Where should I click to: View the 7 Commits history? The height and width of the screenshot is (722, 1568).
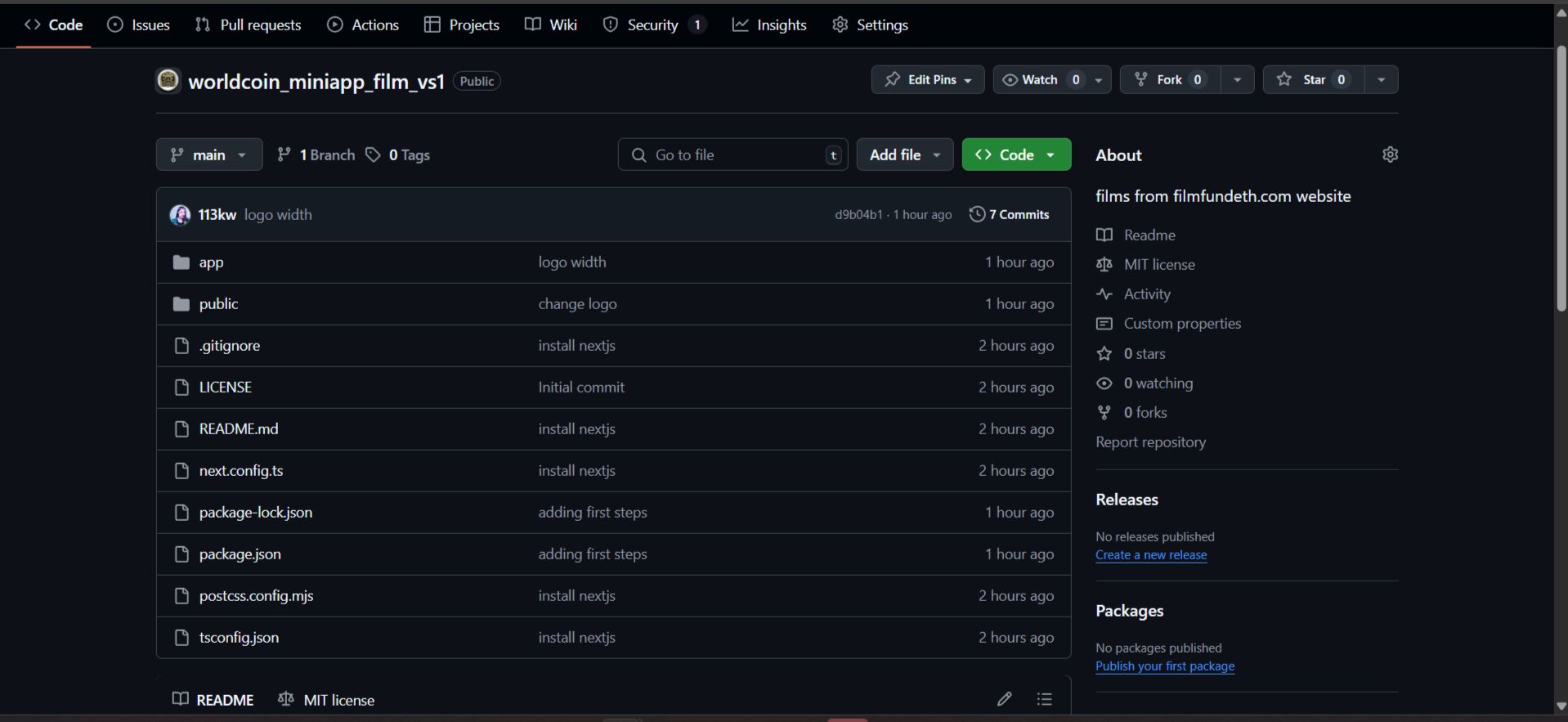pos(1010,214)
